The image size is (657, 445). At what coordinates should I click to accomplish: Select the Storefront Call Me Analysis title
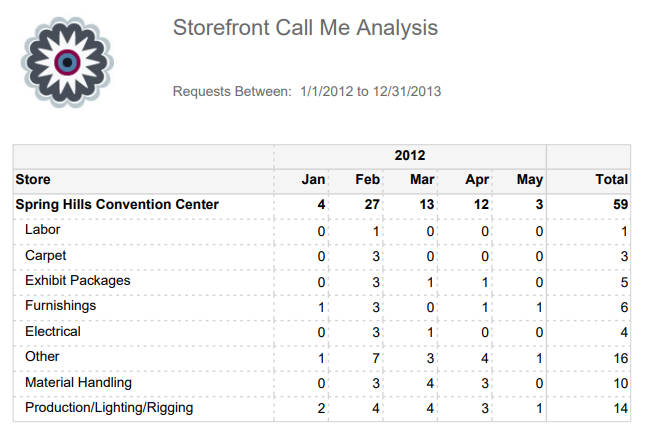[305, 28]
